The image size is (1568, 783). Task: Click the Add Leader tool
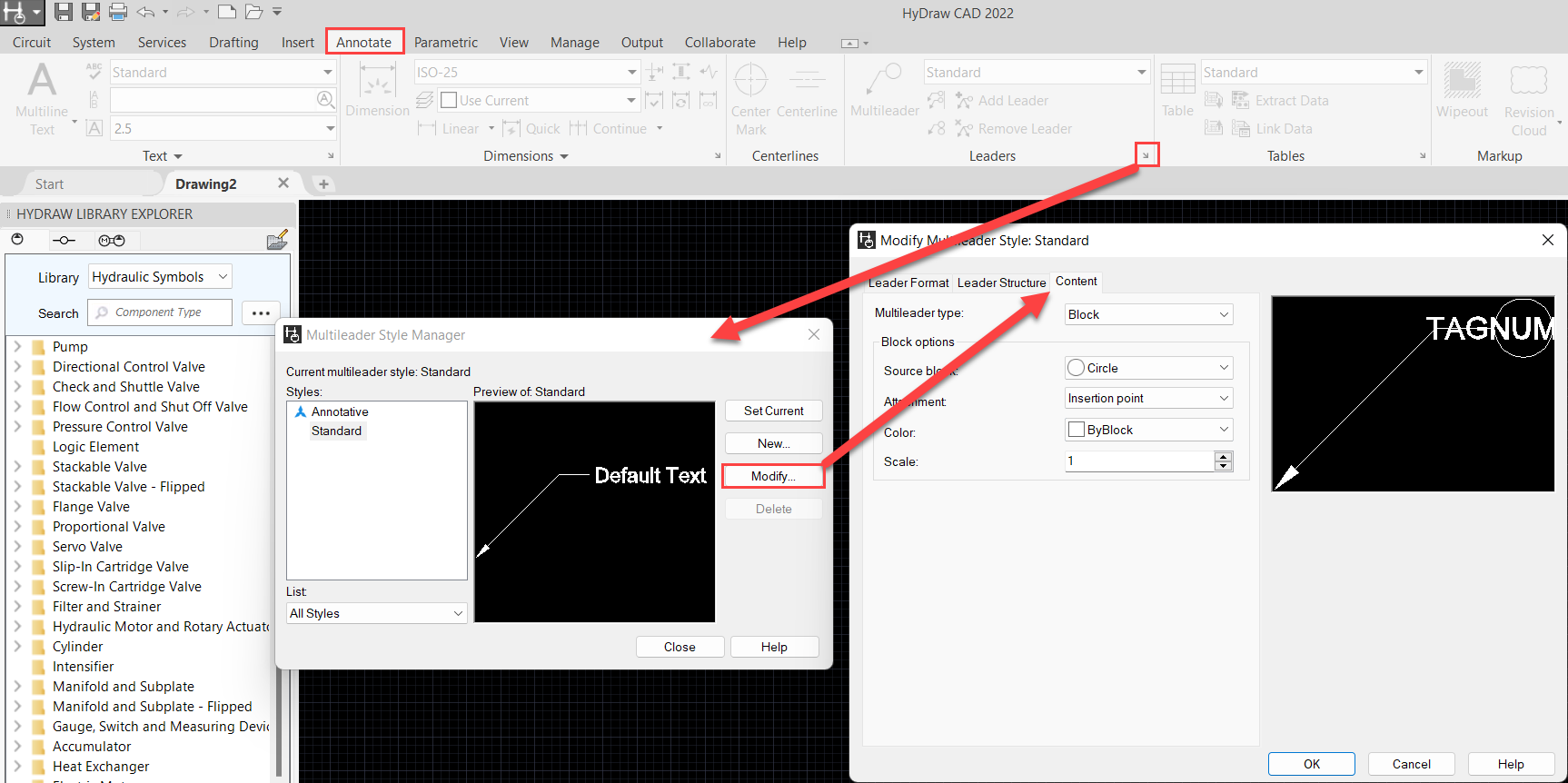coord(1003,101)
